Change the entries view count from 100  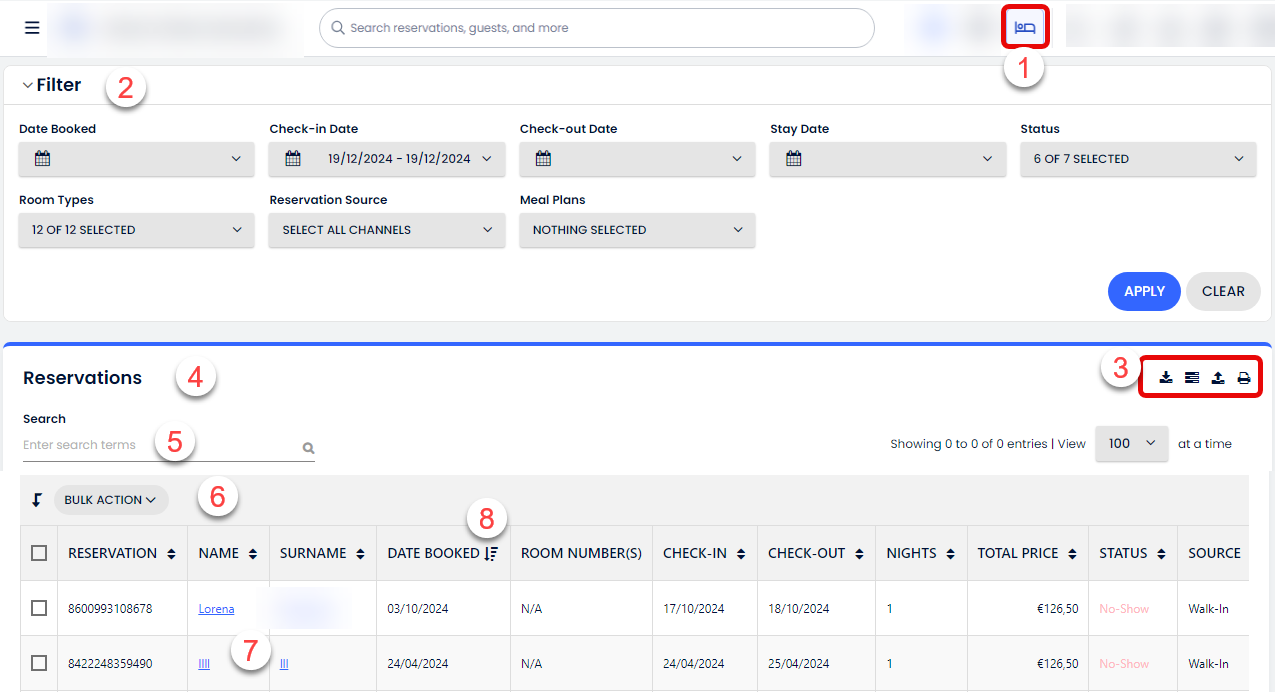(x=1131, y=443)
